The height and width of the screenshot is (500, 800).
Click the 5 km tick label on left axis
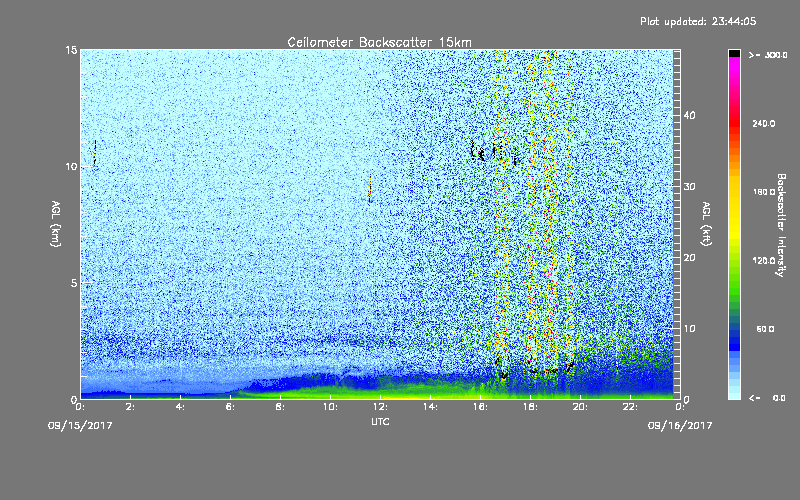pos(74,283)
